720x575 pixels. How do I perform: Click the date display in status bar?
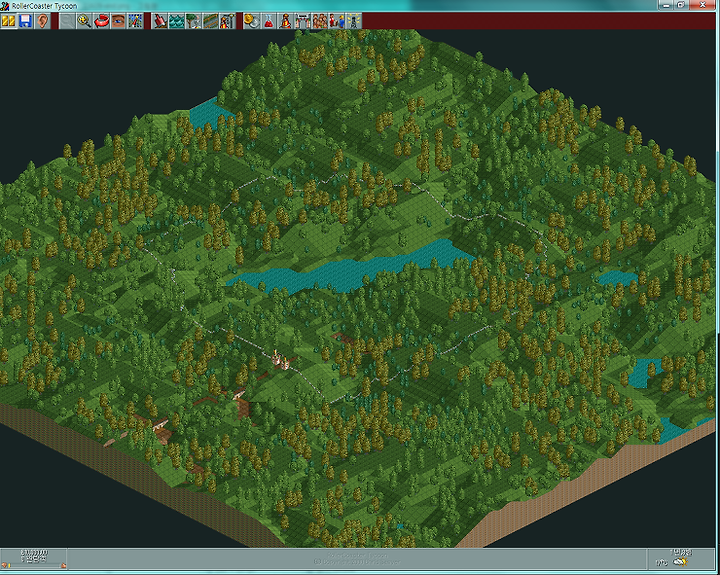tap(681, 552)
